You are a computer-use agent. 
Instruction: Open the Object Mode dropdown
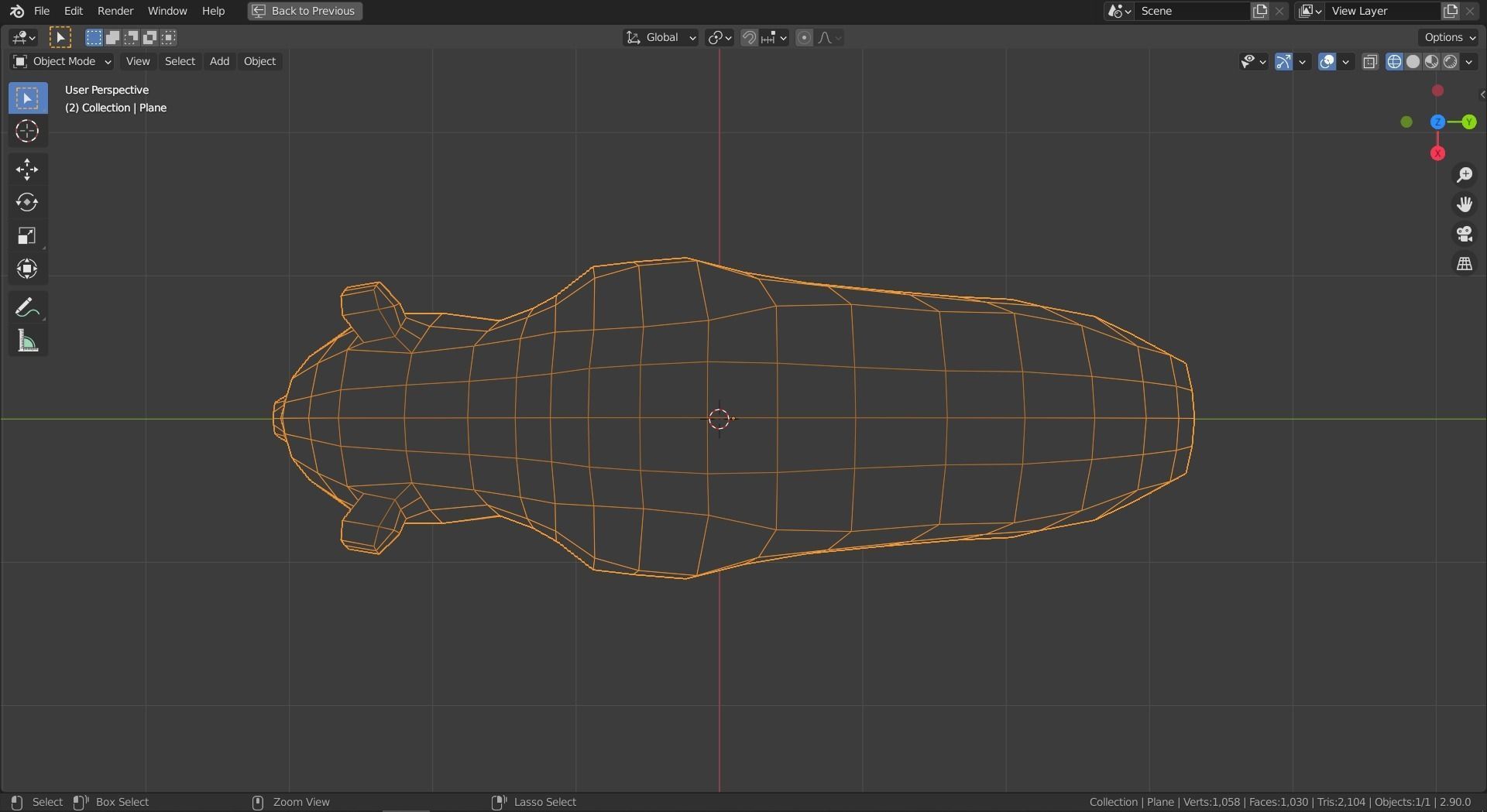tap(62, 61)
